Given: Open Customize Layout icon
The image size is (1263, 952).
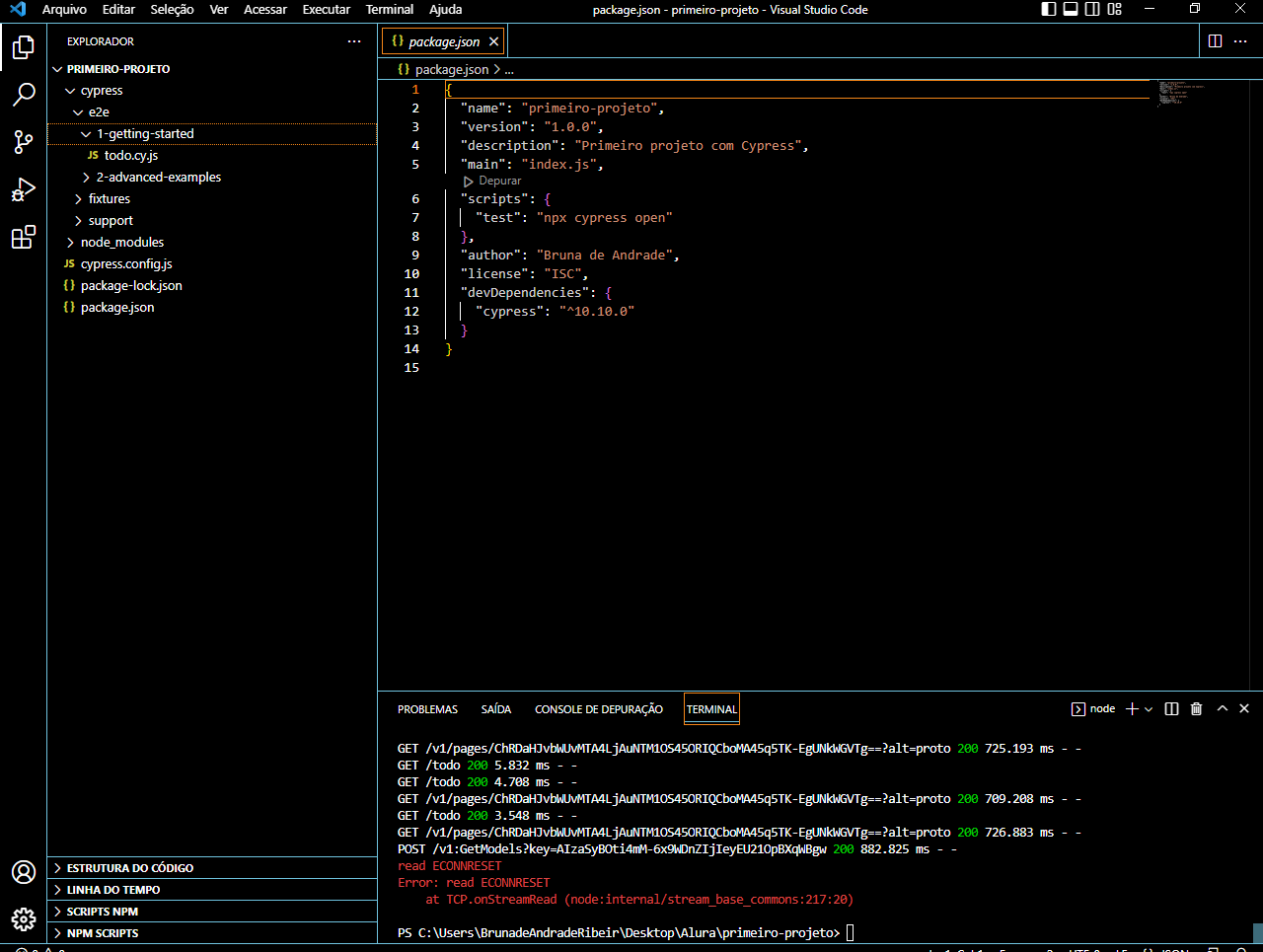Looking at the screenshot, I should [1115, 9].
